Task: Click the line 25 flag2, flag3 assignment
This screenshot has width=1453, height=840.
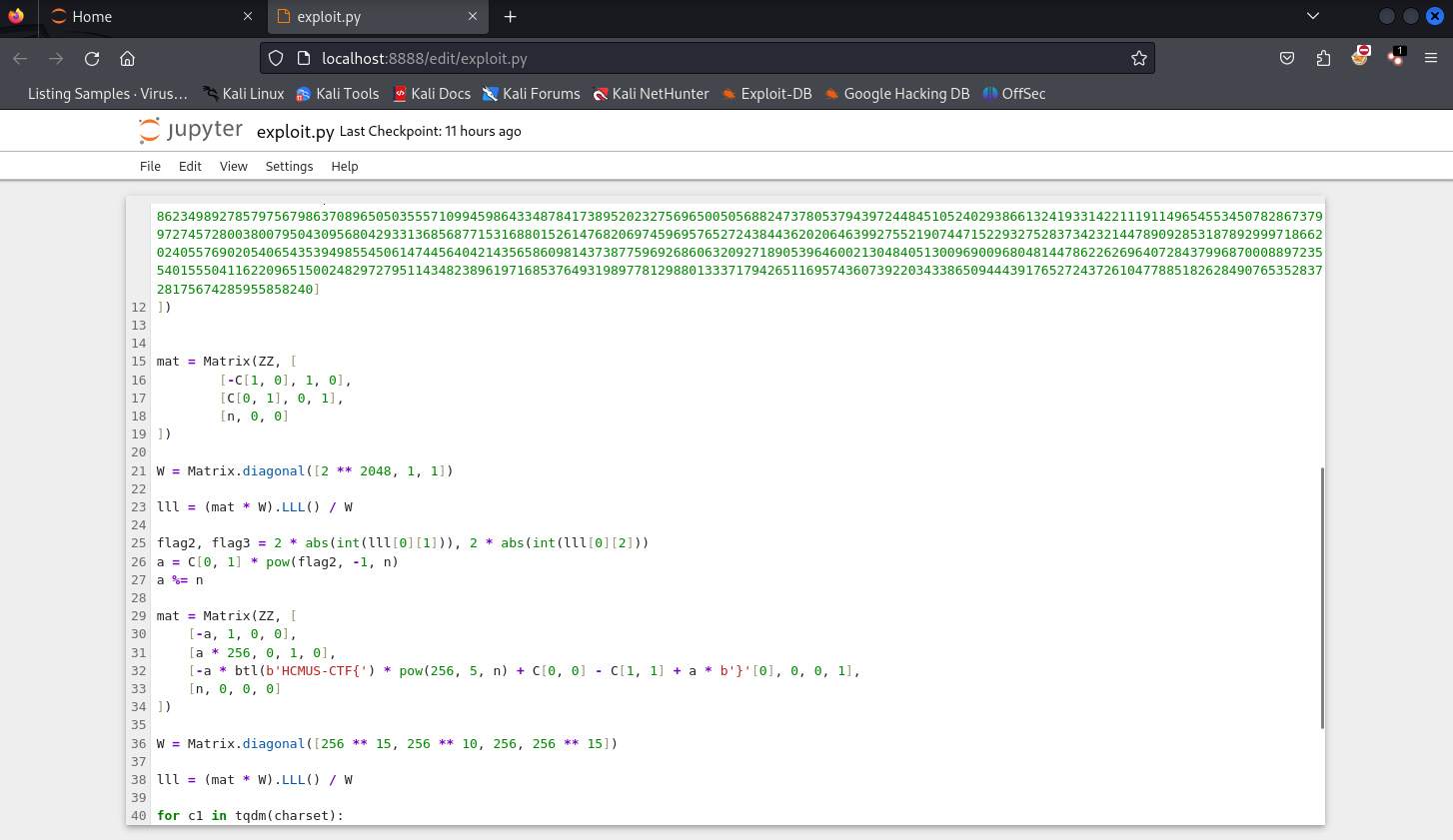Action: pyautogui.click(x=403, y=543)
